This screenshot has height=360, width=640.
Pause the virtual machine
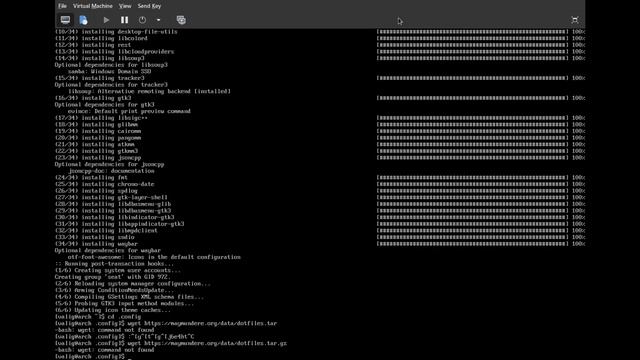[124, 20]
